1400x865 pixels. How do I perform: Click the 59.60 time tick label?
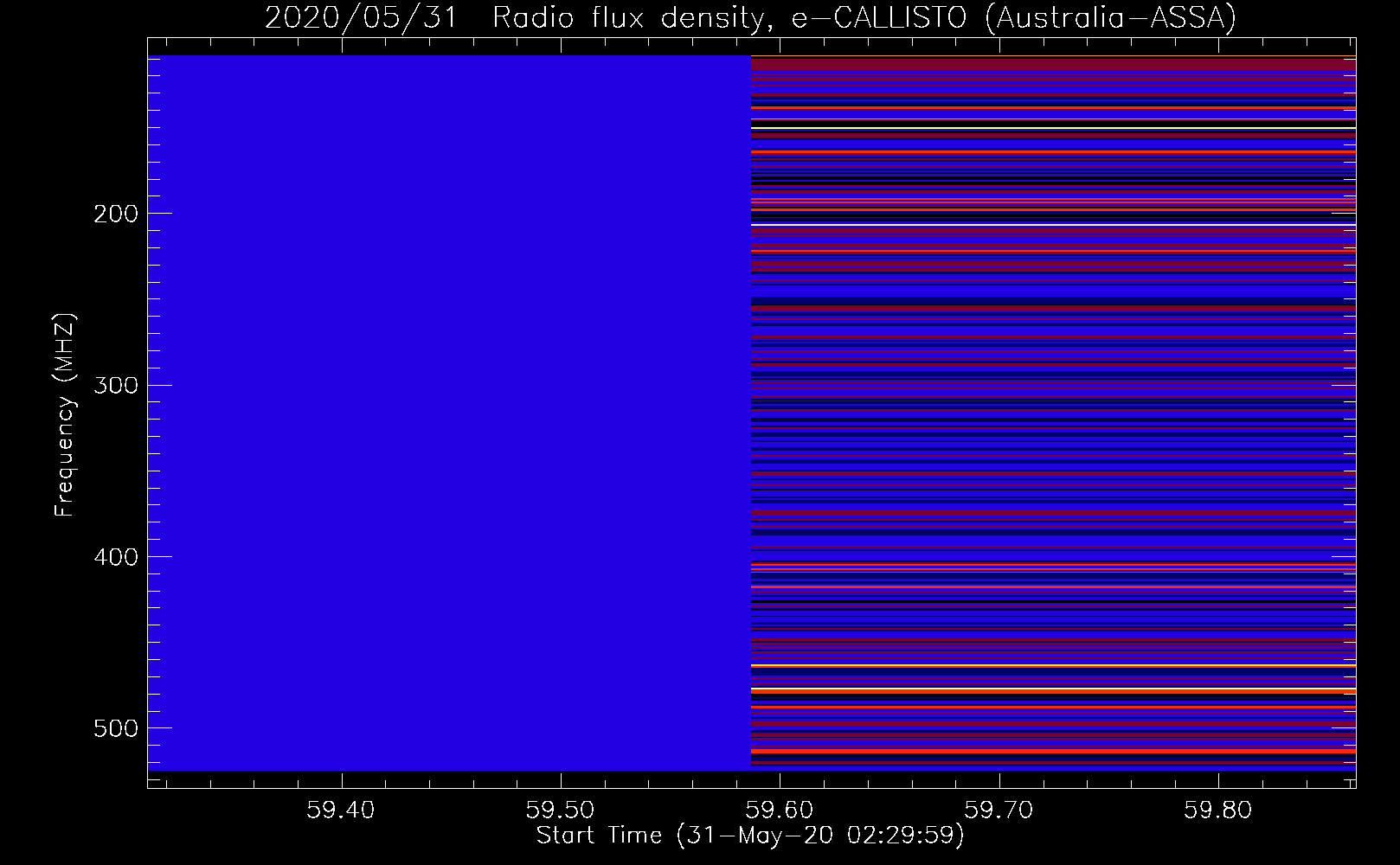780,811
